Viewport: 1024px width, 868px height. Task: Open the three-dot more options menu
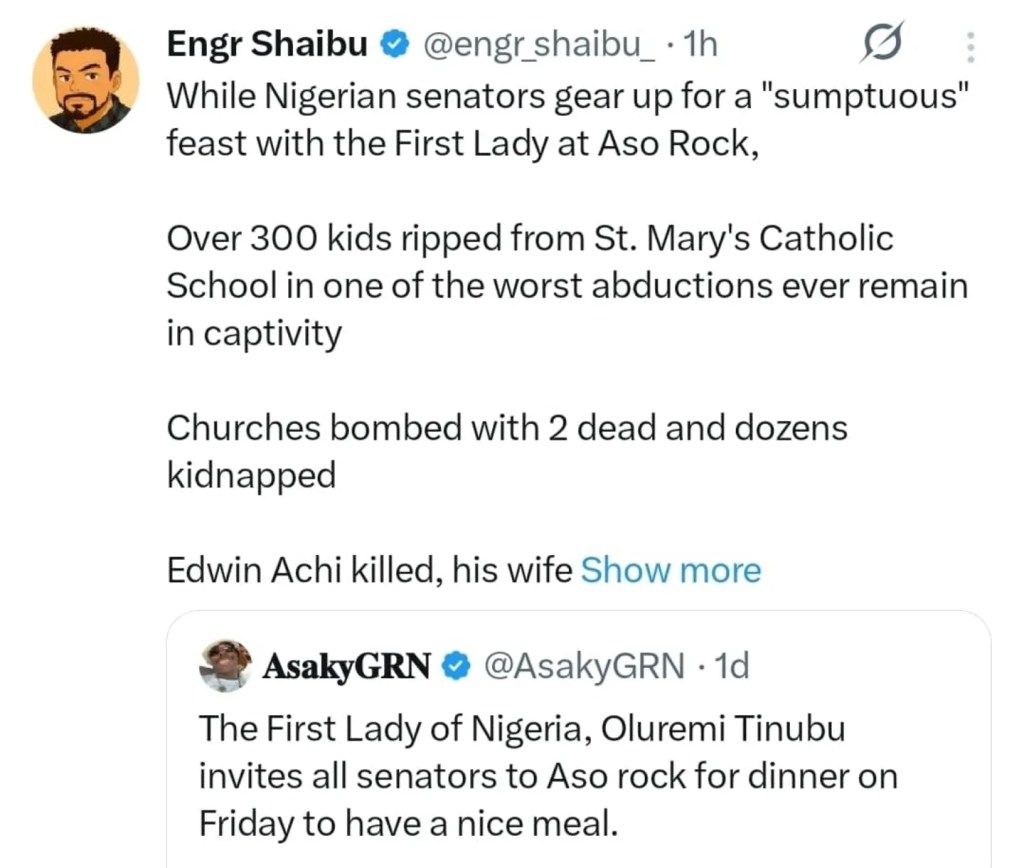click(x=971, y=46)
